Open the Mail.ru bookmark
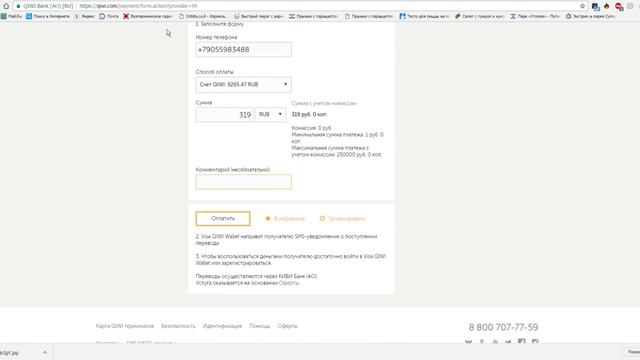Image resolution: width=640 pixels, height=360 pixels. (11, 16)
